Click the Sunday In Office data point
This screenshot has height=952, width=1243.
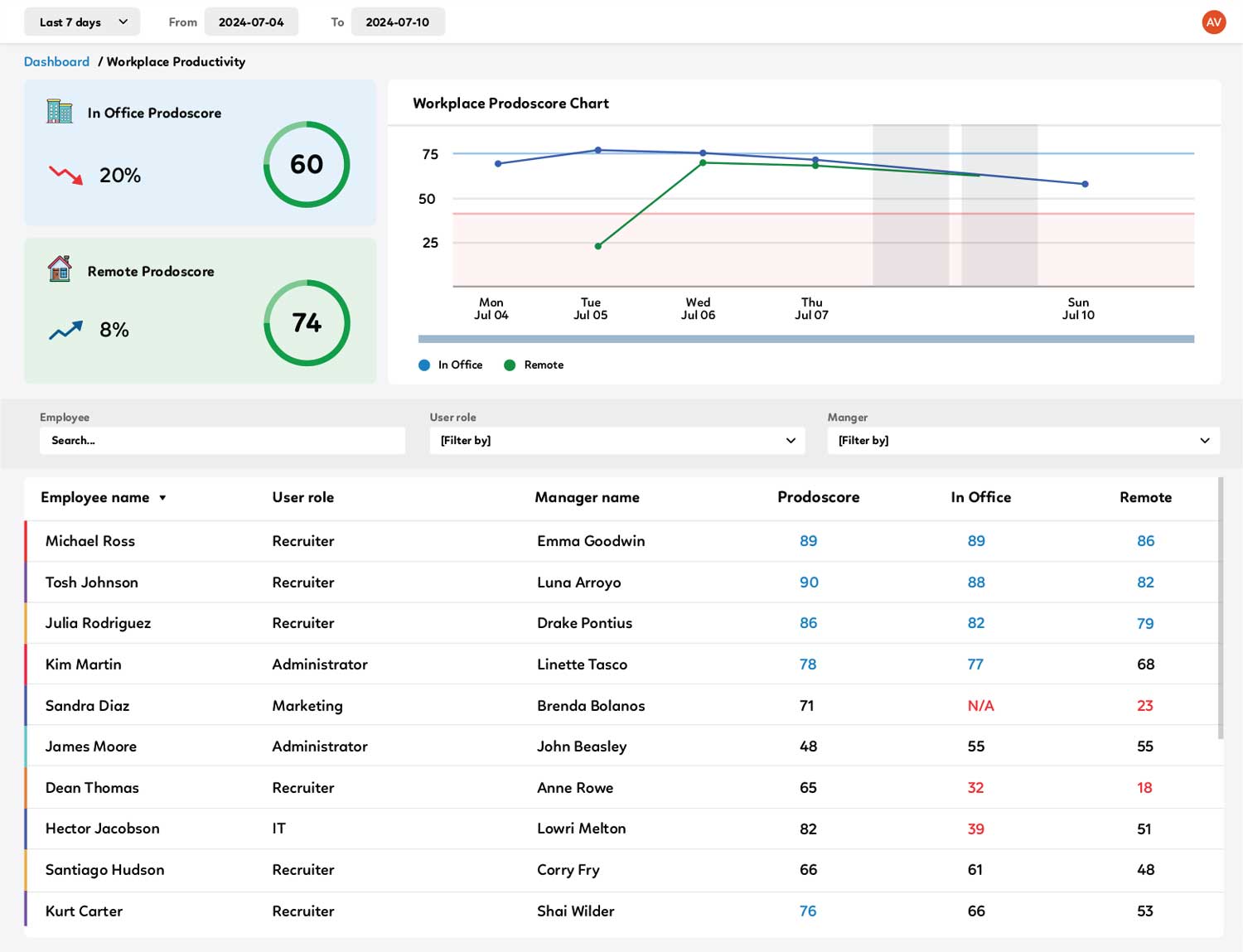click(x=1084, y=184)
